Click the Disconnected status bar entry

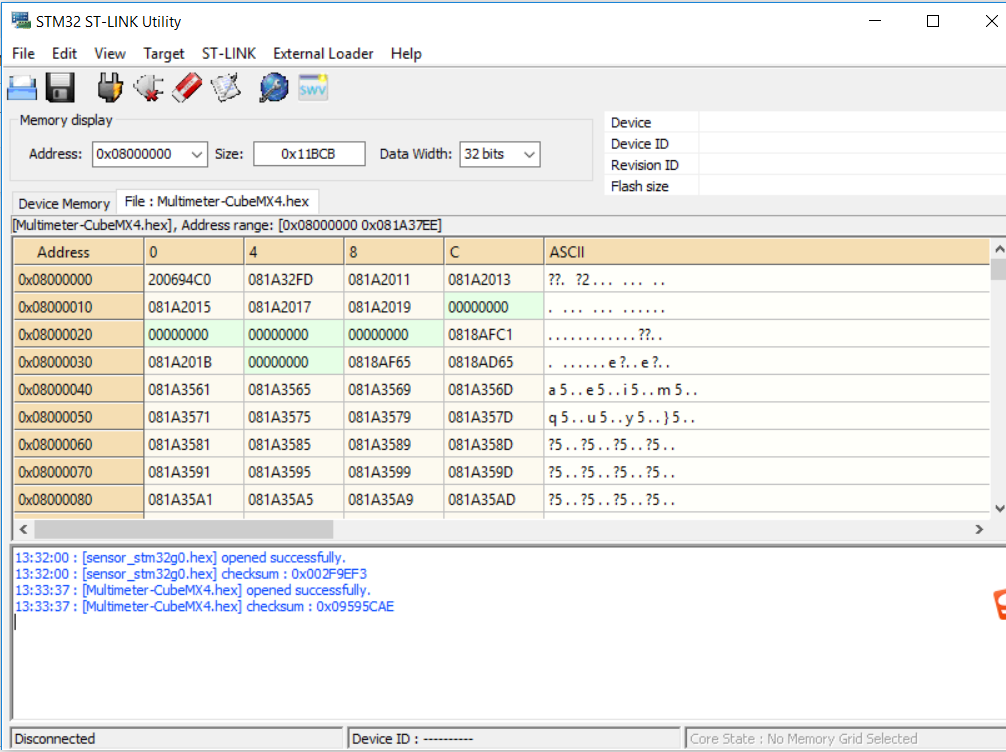coord(177,739)
